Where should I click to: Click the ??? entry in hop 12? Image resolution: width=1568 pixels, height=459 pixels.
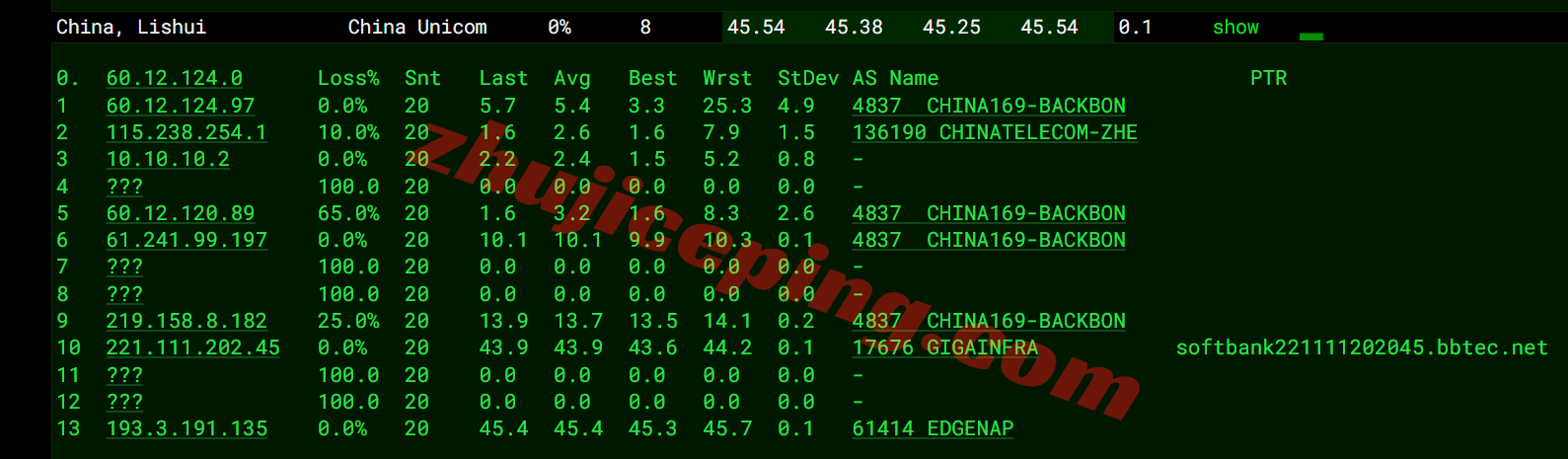(x=124, y=402)
